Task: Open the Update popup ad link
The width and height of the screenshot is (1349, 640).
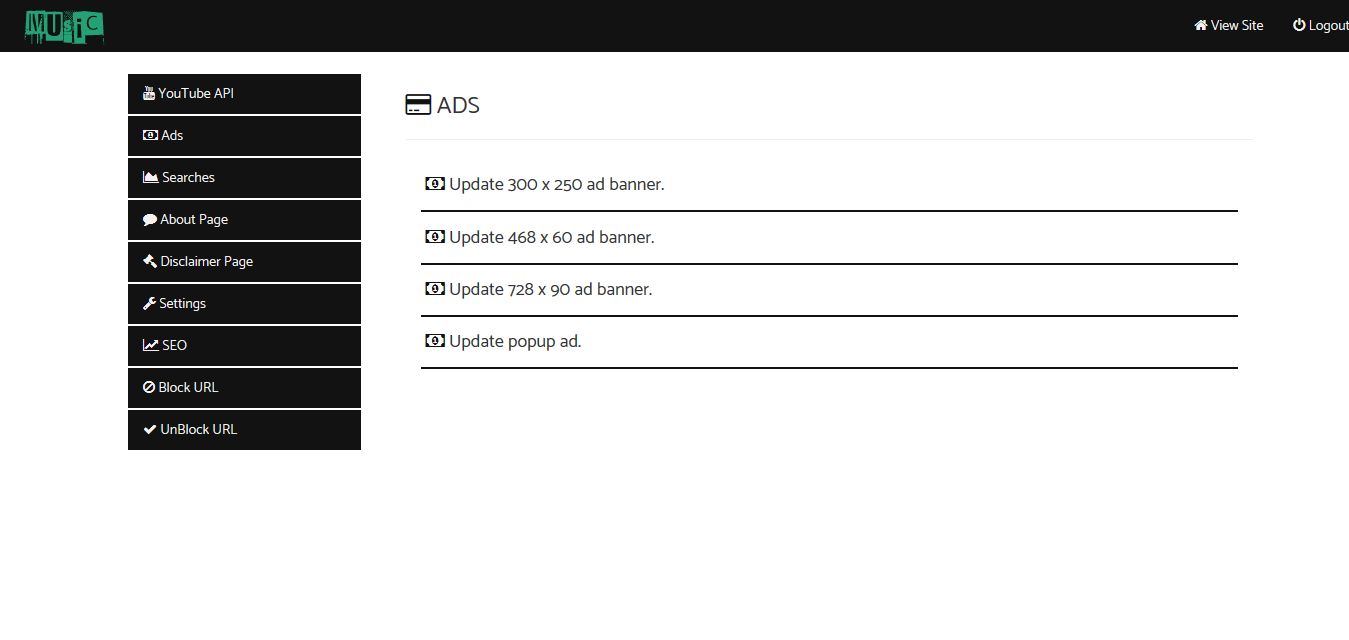Action: [515, 341]
